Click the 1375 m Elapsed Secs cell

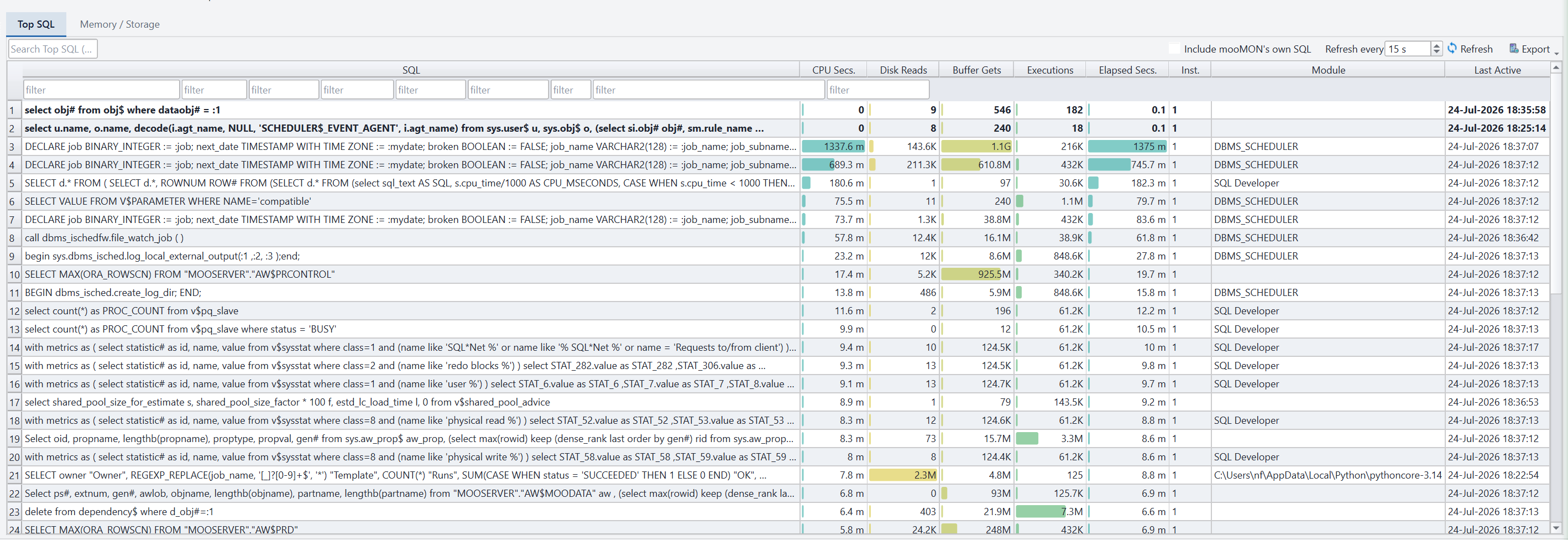click(x=1127, y=147)
